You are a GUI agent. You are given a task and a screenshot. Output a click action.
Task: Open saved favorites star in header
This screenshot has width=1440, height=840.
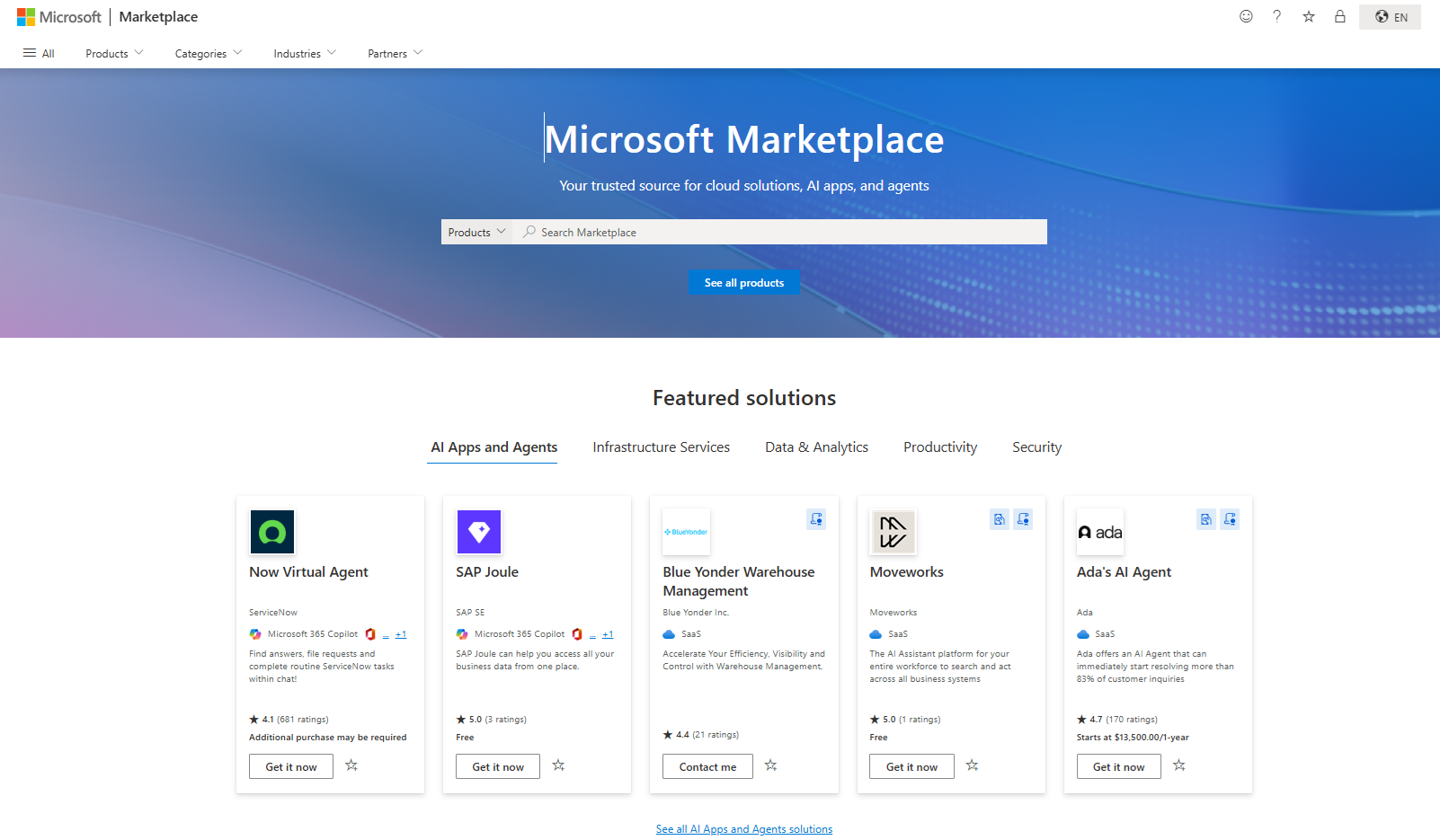[x=1309, y=16]
